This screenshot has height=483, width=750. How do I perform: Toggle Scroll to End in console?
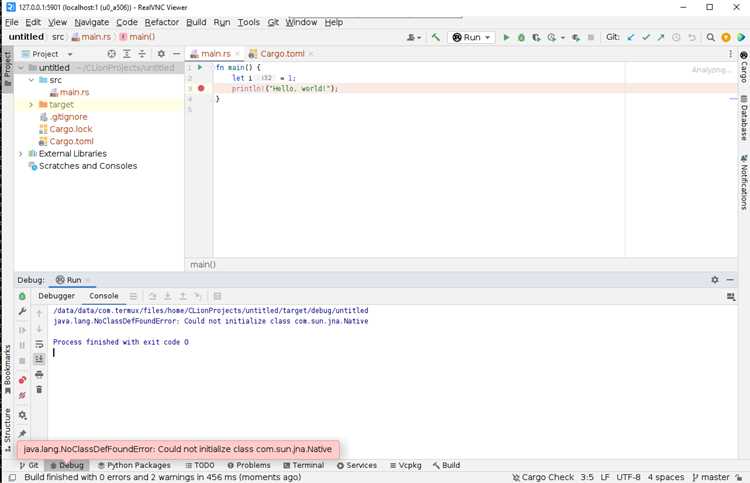[39, 359]
